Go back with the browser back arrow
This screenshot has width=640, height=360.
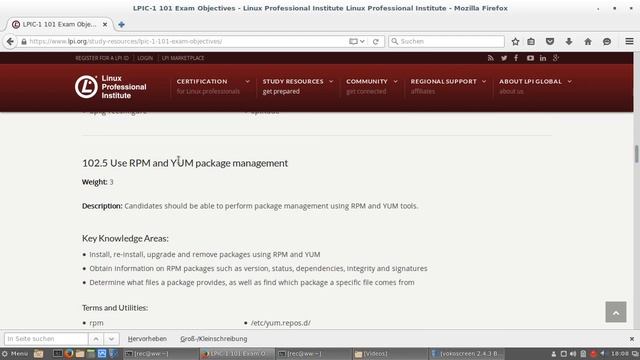pyautogui.click(x=10, y=41)
